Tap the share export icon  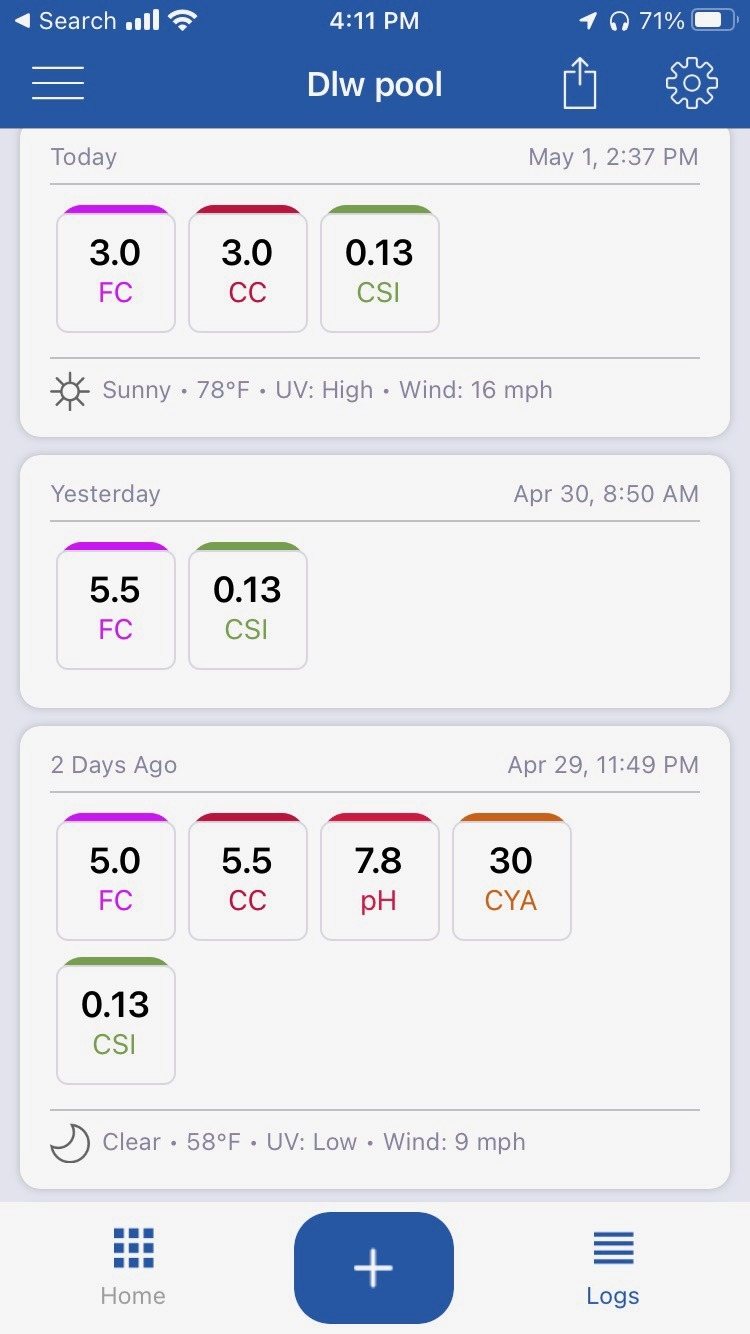pos(580,83)
